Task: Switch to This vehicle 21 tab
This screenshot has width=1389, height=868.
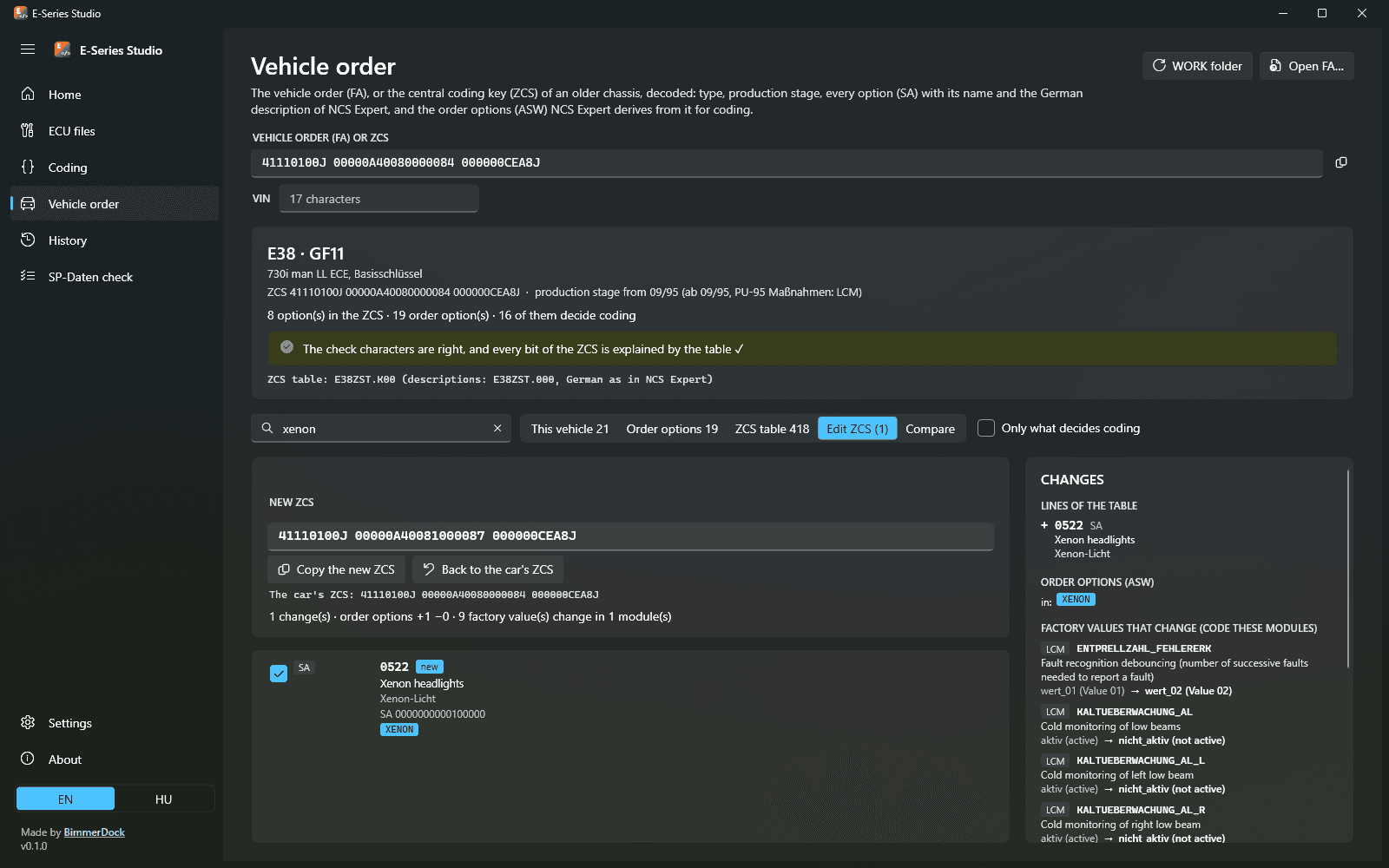Action: 569,428
